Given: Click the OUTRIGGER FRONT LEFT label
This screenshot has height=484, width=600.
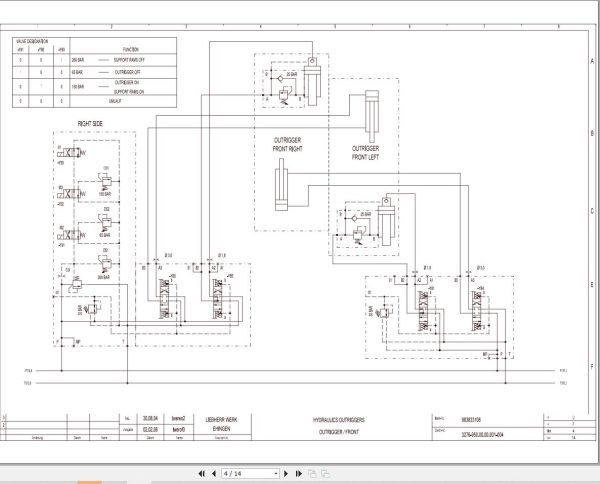Looking at the screenshot, I should coord(365,153).
